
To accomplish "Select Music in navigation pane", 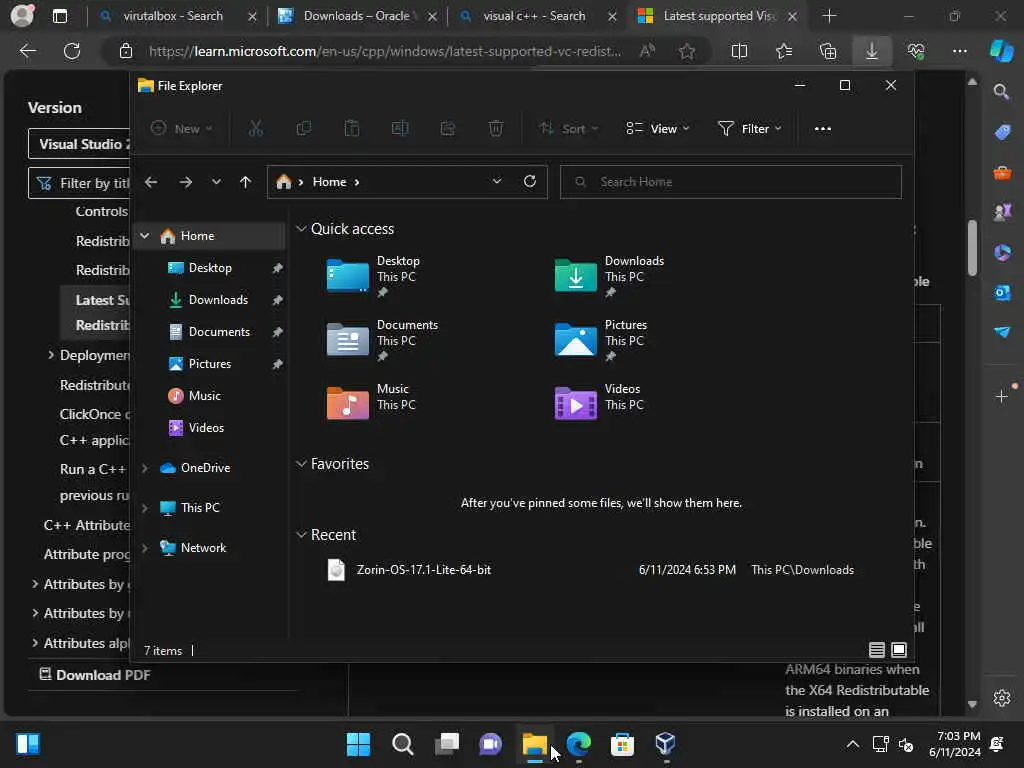I will tap(204, 396).
